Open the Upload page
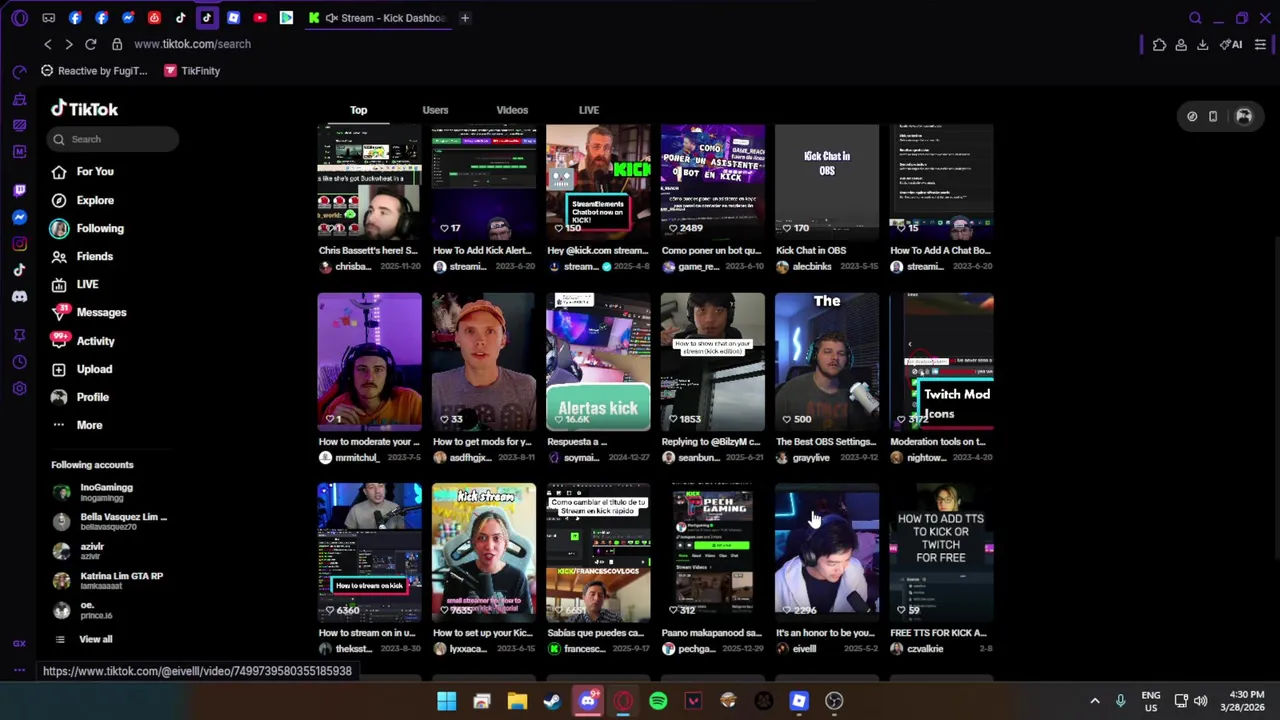The height and width of the screenshot is (720, 1280). click(x=82, y=369)
